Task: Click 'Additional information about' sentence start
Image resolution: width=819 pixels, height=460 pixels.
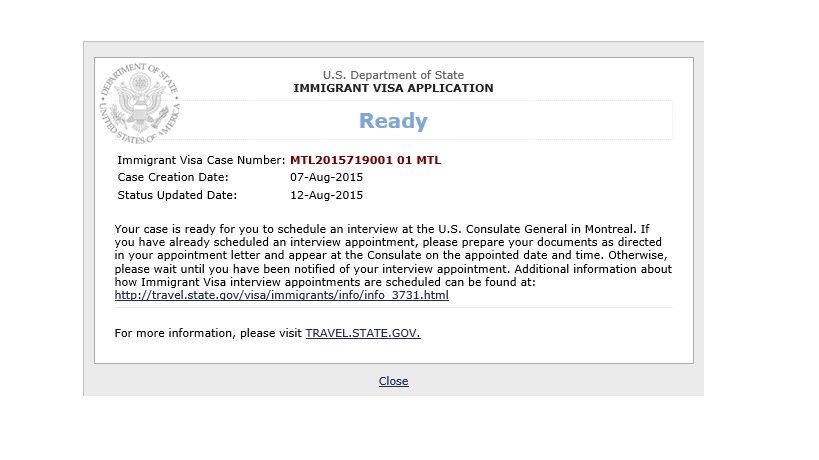Action: (x=593, y=269)
